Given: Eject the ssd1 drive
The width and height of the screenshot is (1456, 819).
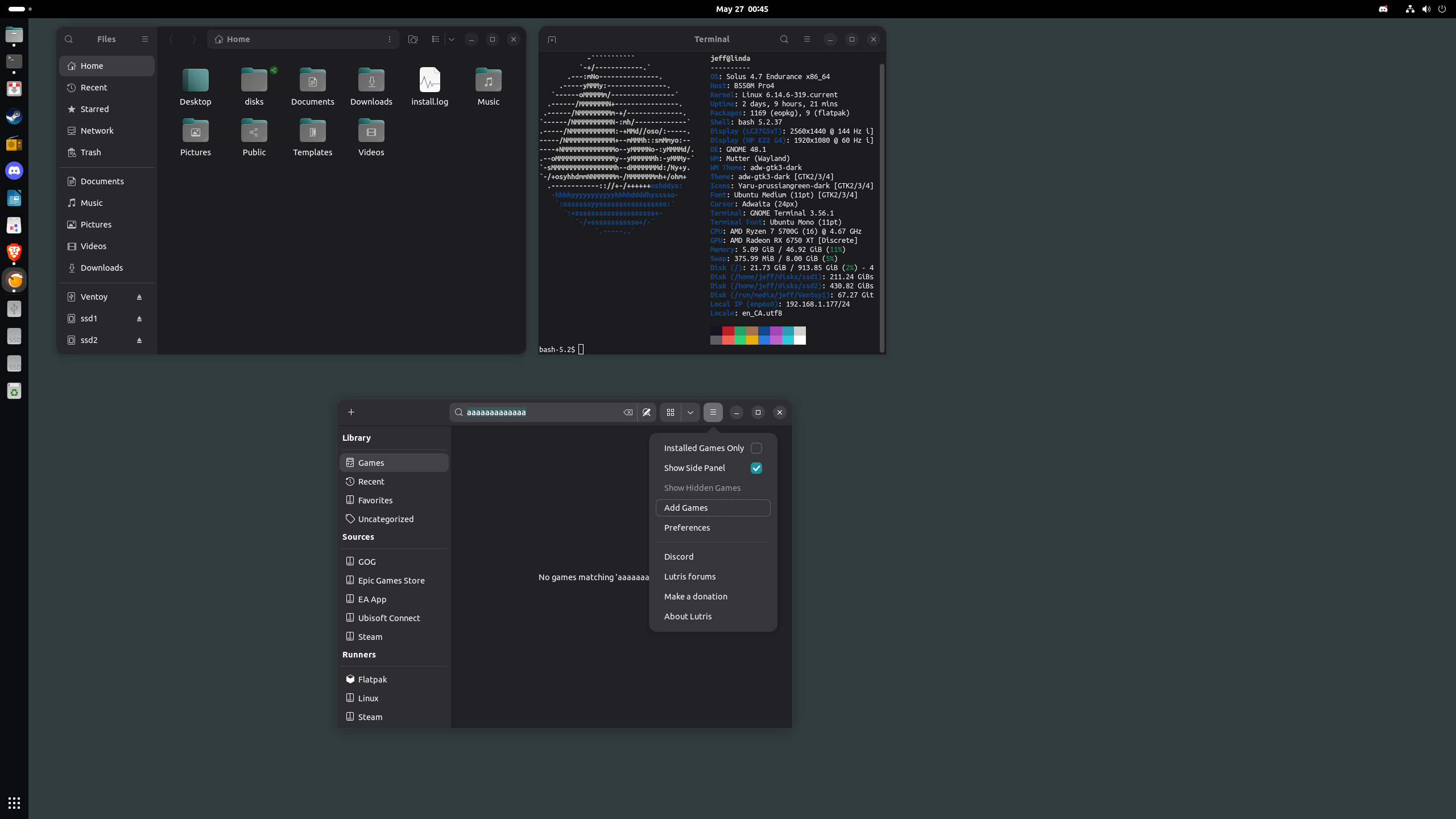Looking at the screenshot, I should 139,319.
